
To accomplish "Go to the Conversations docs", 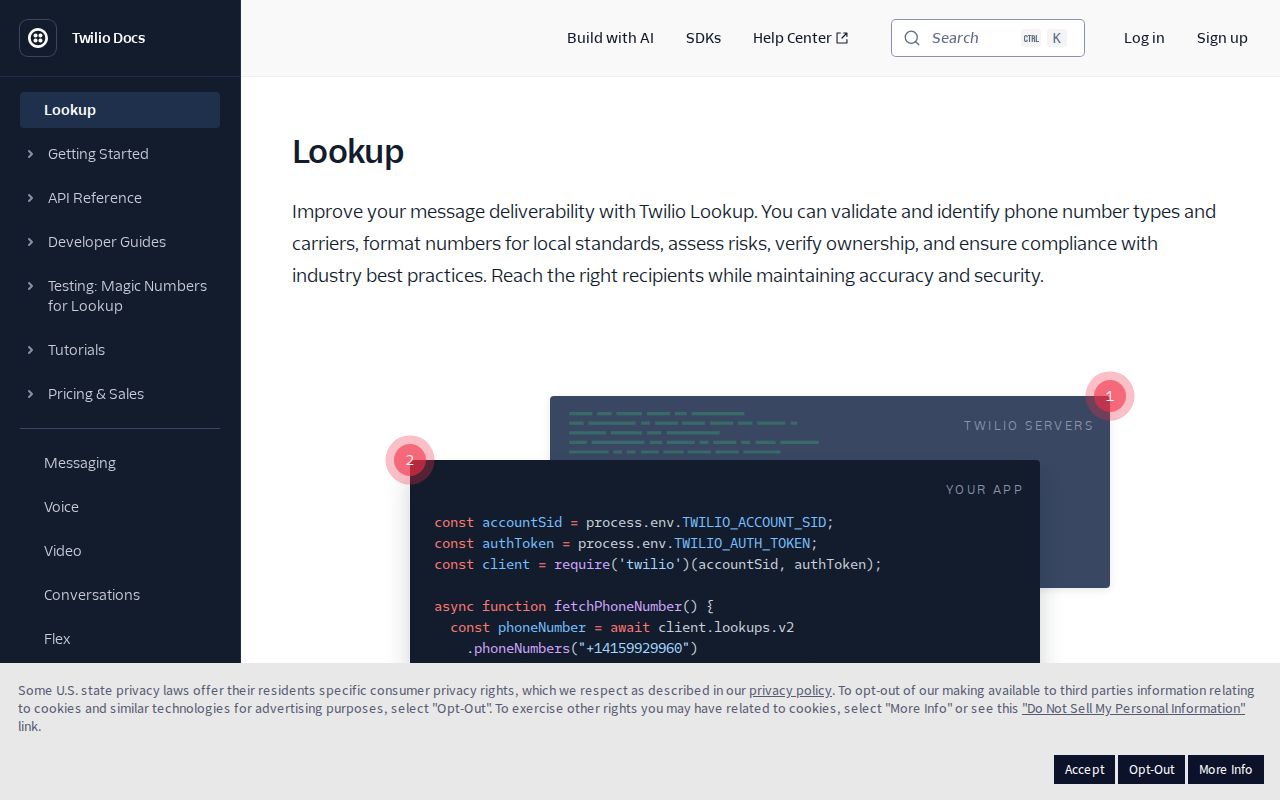I will pos(92,595).
